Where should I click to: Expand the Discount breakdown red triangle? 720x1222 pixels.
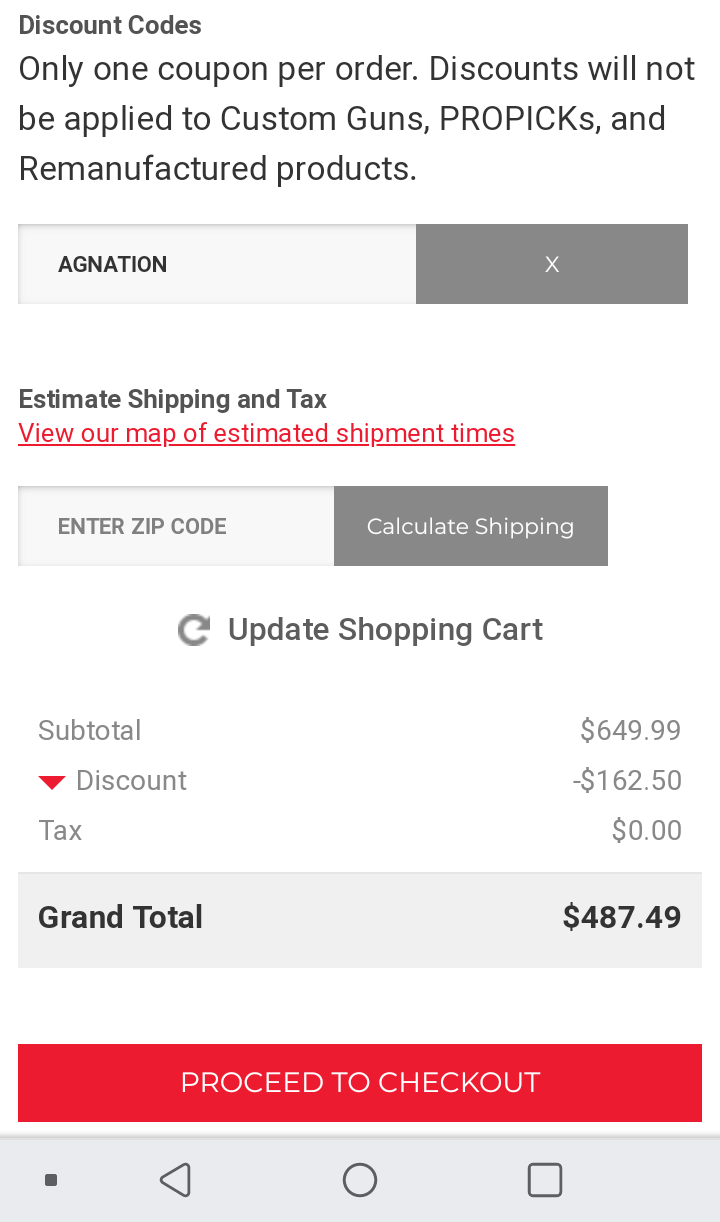coord(52,782)
